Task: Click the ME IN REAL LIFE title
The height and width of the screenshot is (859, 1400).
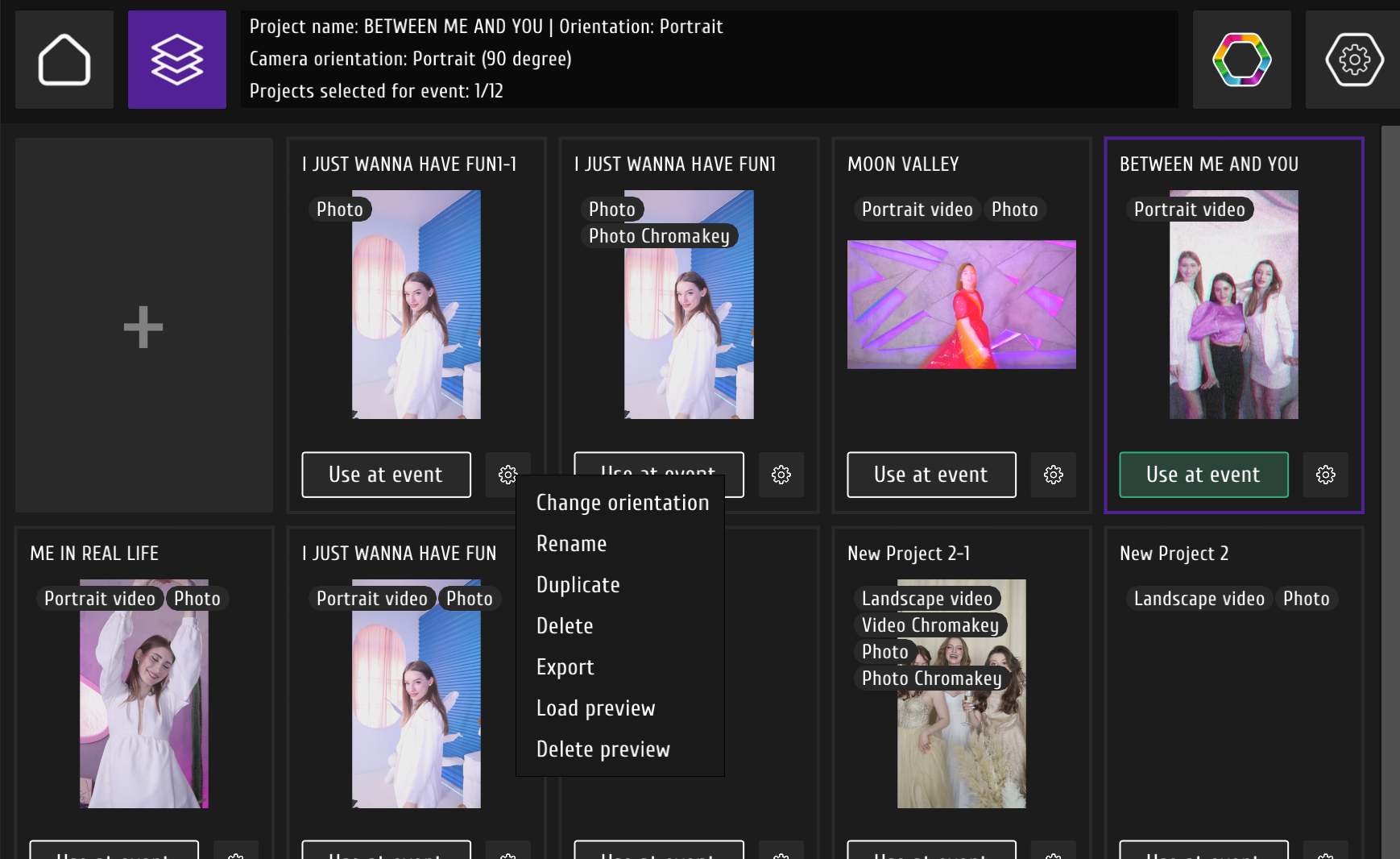Action: pos(94,554)
